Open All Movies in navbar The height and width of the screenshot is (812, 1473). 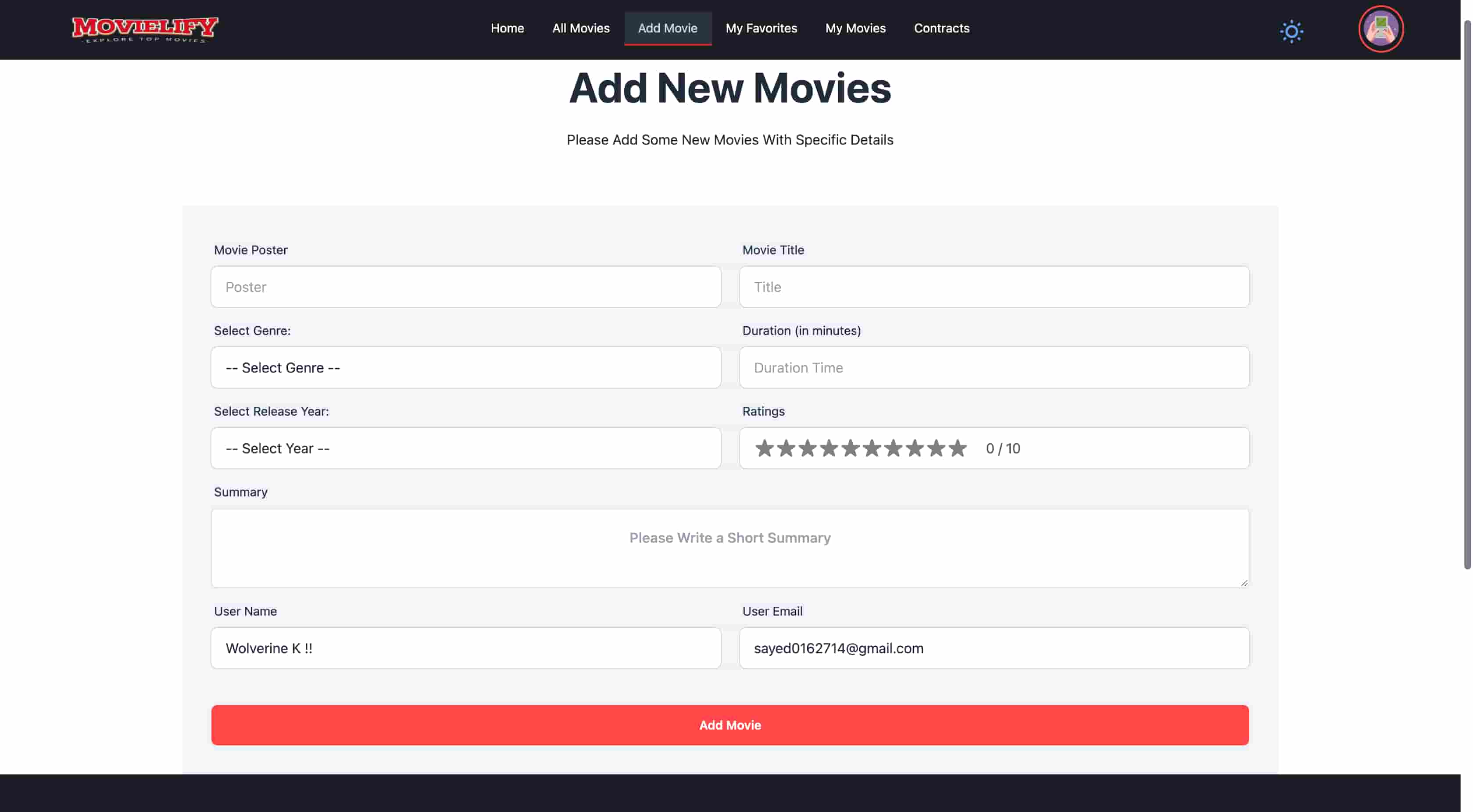tap(581, 28)
